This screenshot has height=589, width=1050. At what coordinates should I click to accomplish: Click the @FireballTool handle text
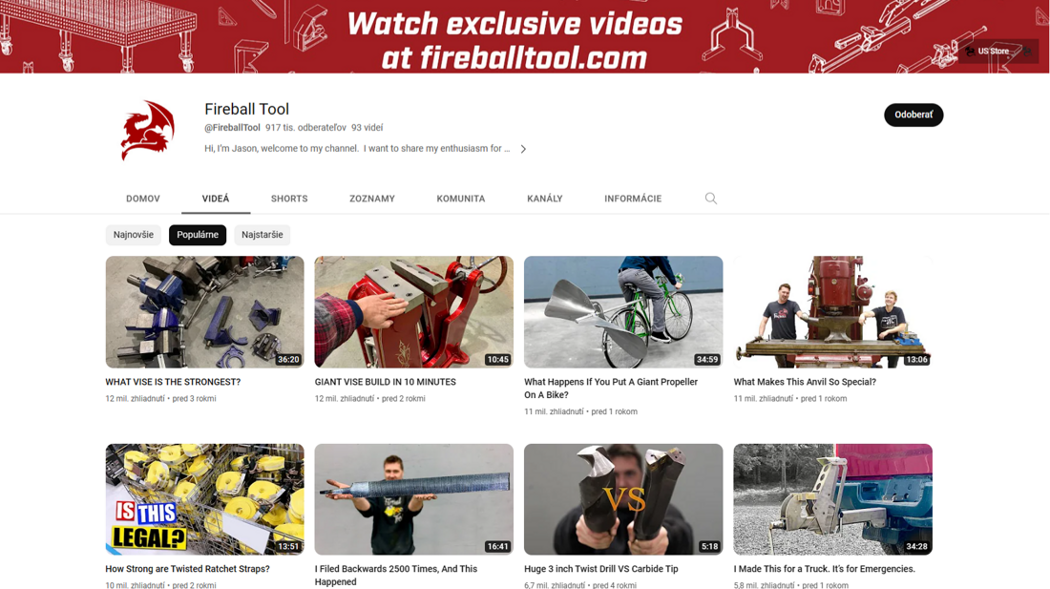232,128
